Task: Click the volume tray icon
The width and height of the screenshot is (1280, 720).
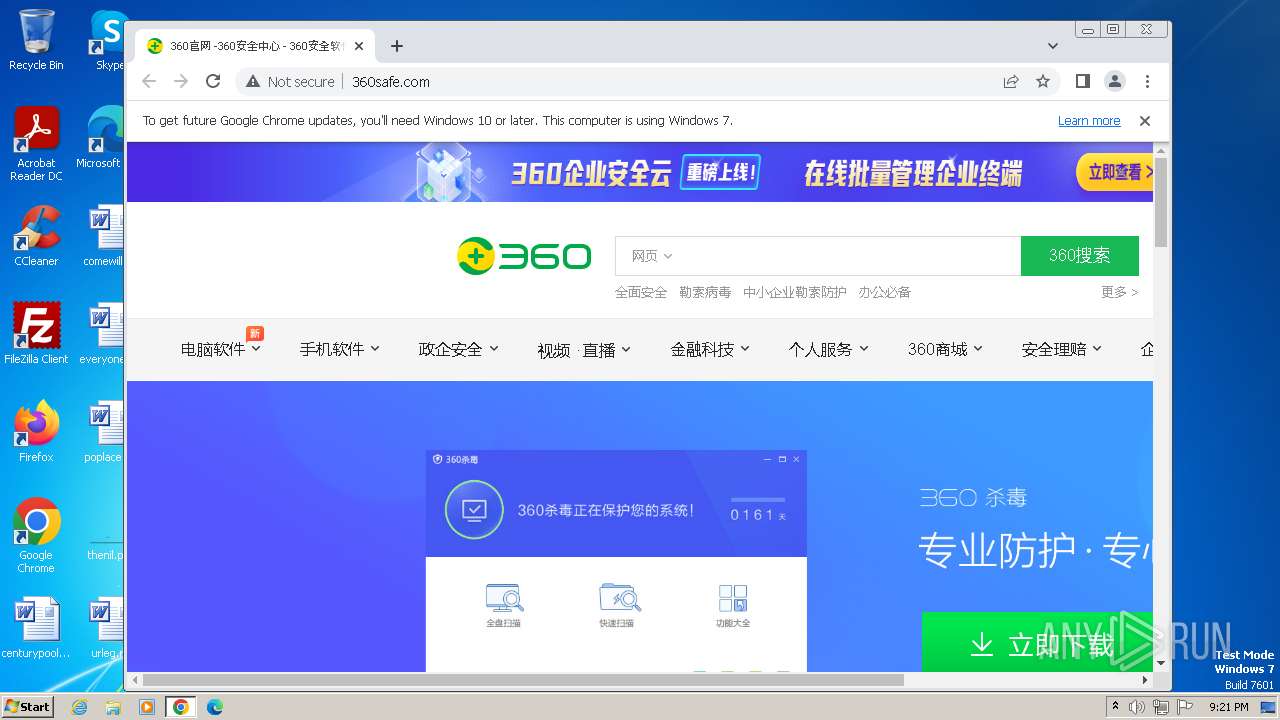Action: [x=1138, y=707]
